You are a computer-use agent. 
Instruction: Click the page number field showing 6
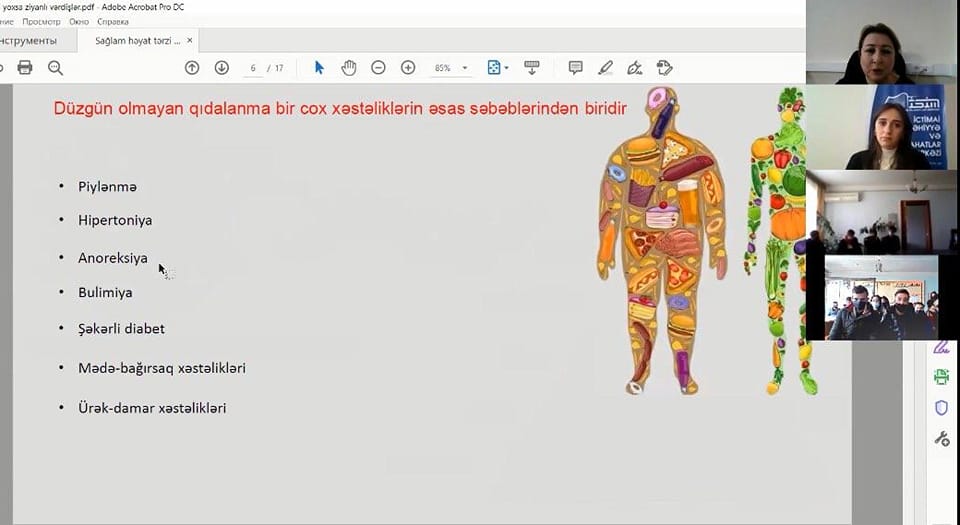tap(253, 68)
